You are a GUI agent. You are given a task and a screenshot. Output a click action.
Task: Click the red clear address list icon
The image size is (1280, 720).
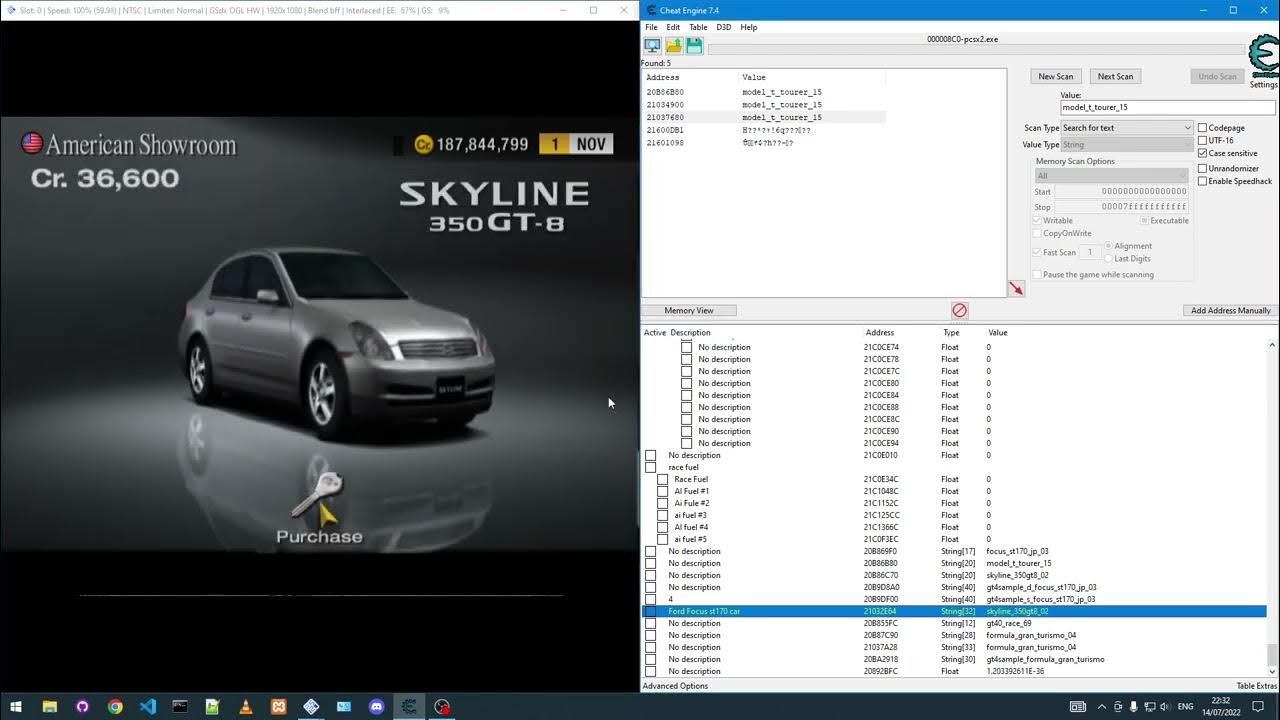coord(960,311)
